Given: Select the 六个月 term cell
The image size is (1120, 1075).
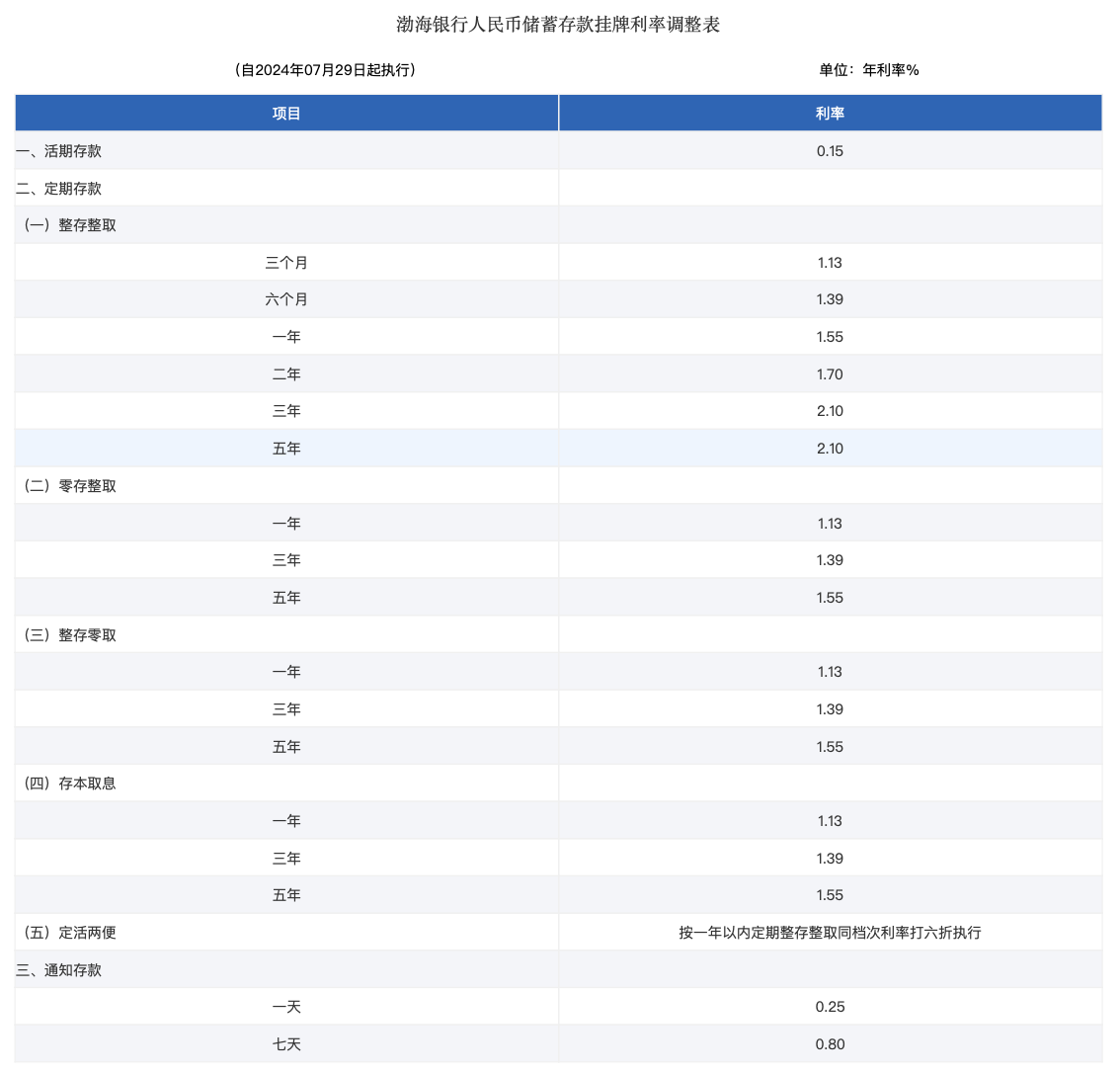Looking at the screenshot, I should (x=286, y=299).
